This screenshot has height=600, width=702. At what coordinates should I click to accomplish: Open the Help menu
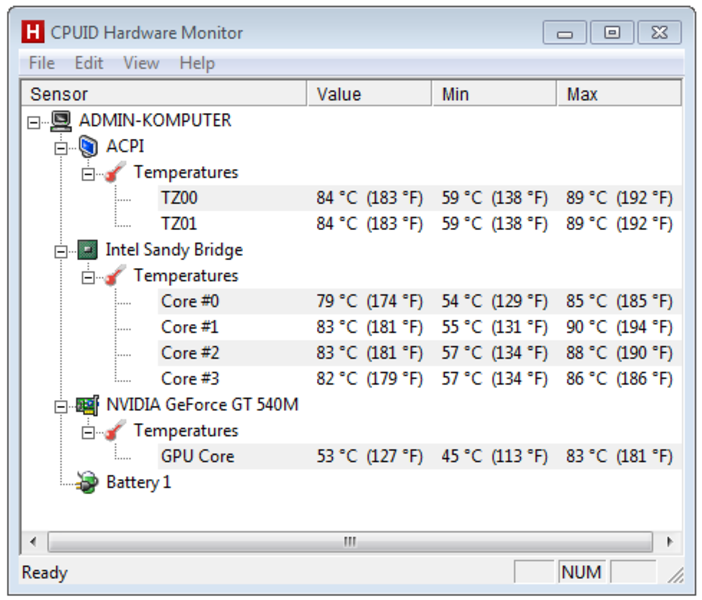coord(197,63)
